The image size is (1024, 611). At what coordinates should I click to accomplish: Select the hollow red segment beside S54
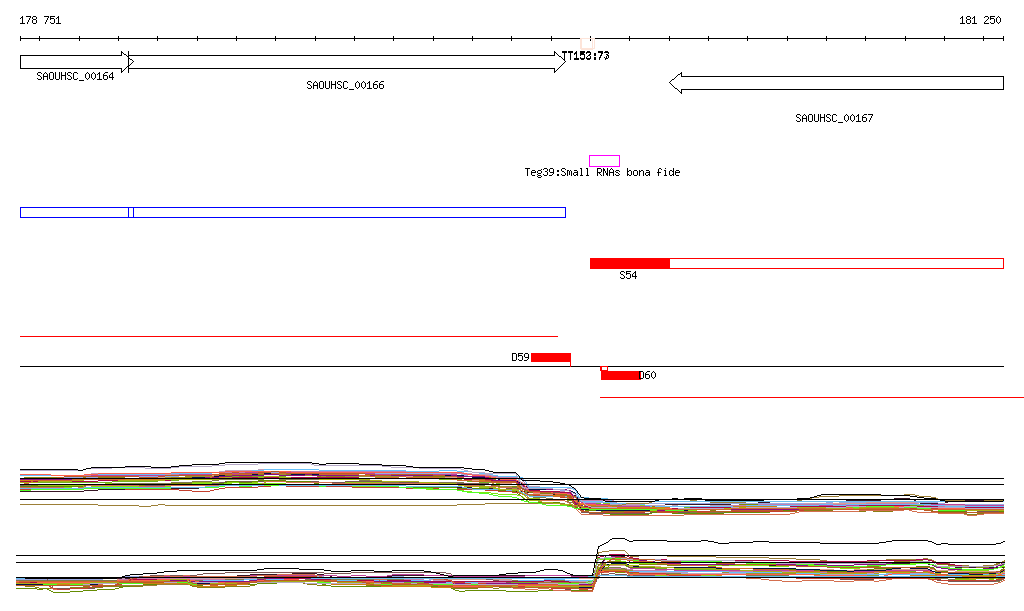[x=837, y=264]
